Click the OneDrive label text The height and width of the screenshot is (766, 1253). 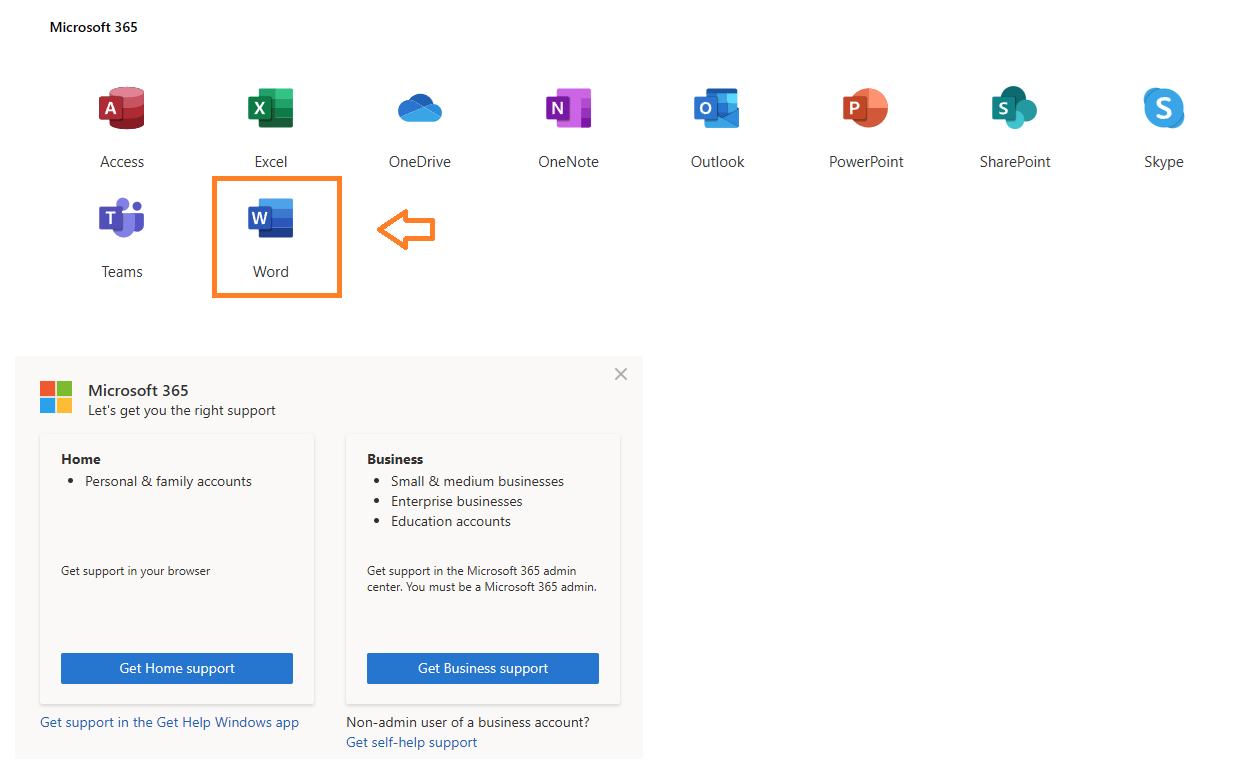click(420, 162)
